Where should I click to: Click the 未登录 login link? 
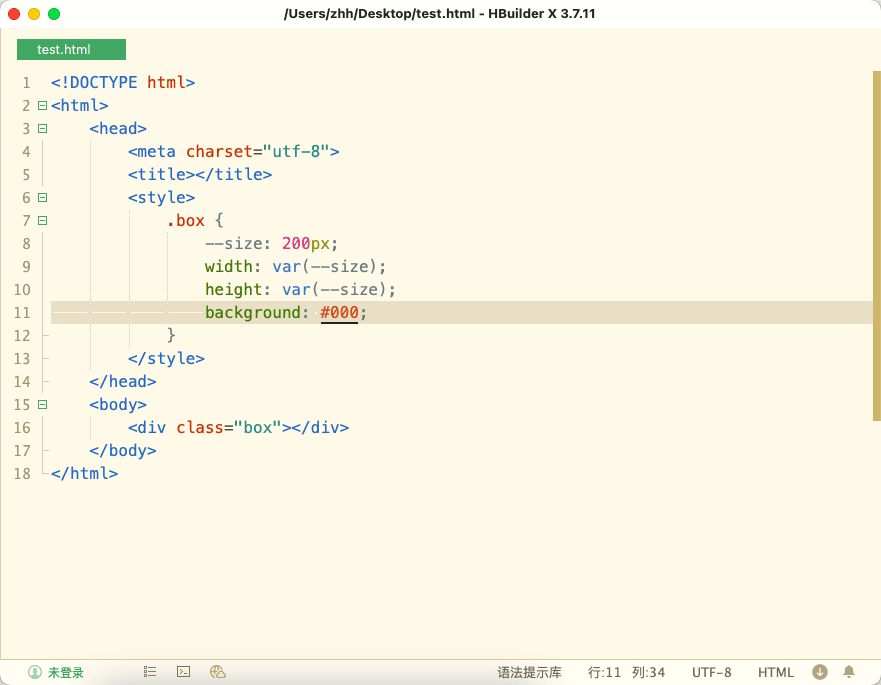pos(66,672)
